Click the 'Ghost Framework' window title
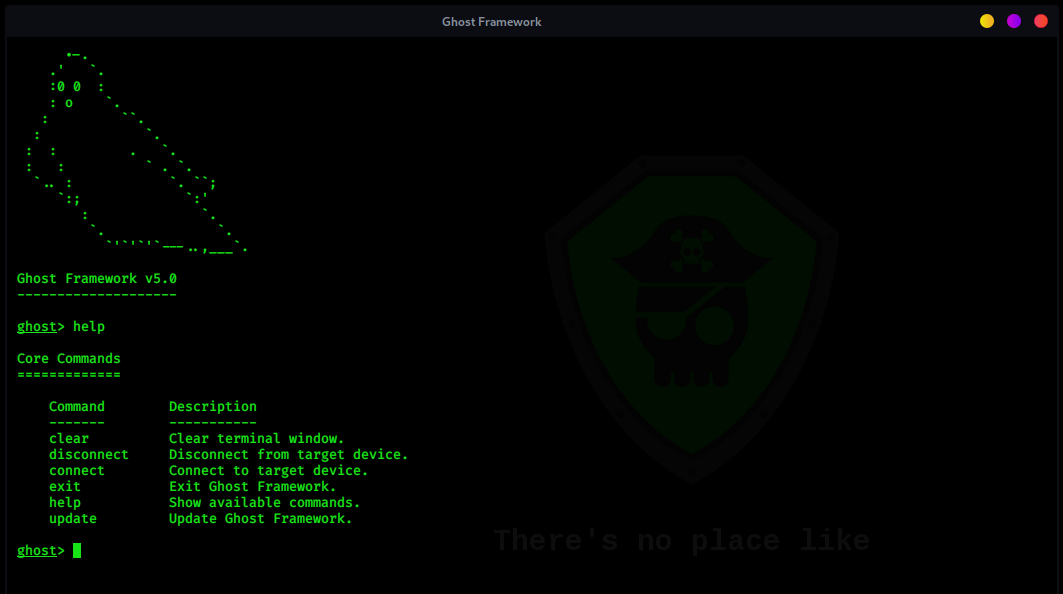Screen dimensions: 1063x594 click(492, 22)
